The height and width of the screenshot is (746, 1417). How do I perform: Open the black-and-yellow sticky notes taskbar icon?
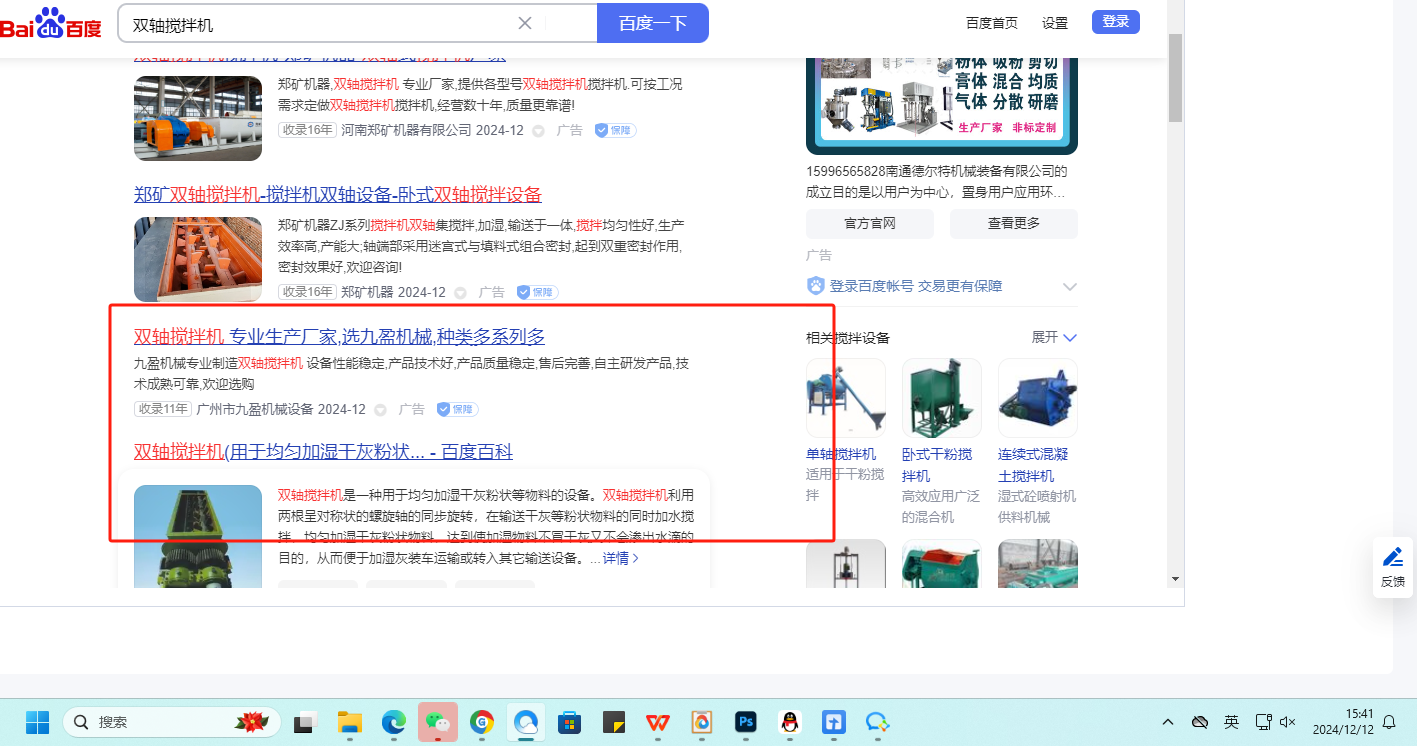coord(614,721)
